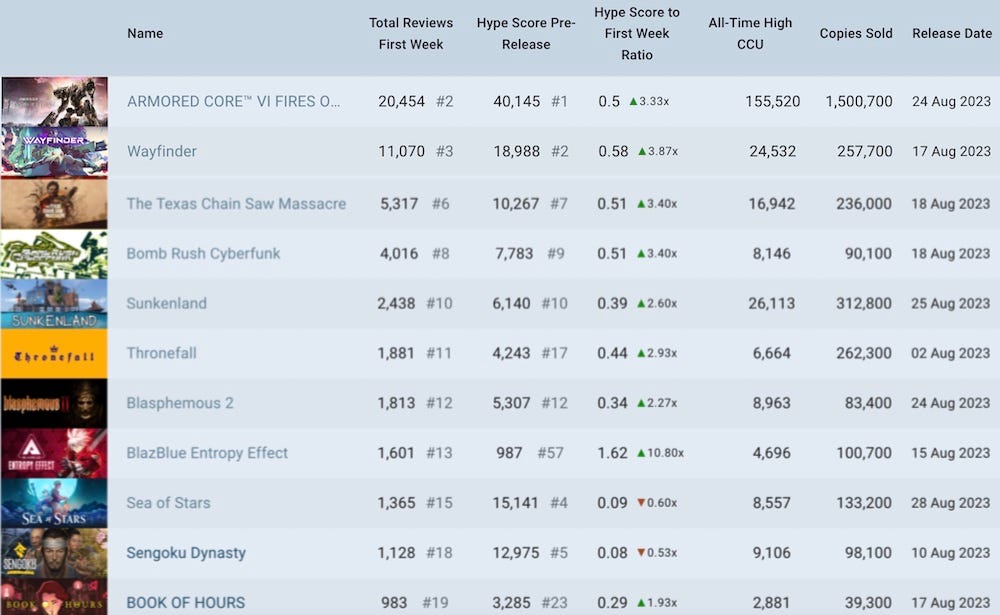Screen dimensions: 1000x615
Task: Open the BOOK OF HOURS cover thumbnail
Action: [x=54, y=597]
